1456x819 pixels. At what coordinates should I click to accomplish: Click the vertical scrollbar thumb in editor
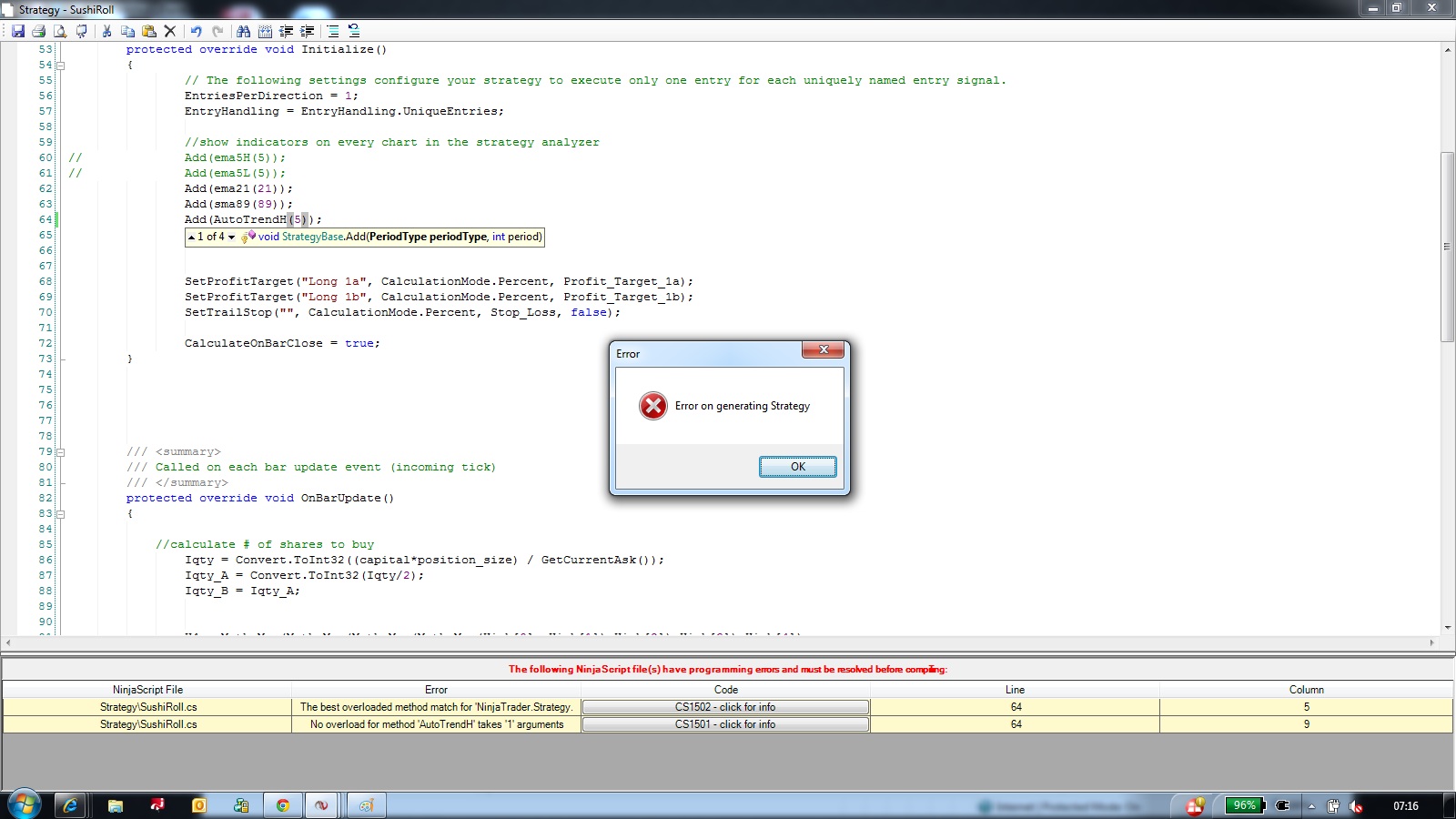point(1447,247)
